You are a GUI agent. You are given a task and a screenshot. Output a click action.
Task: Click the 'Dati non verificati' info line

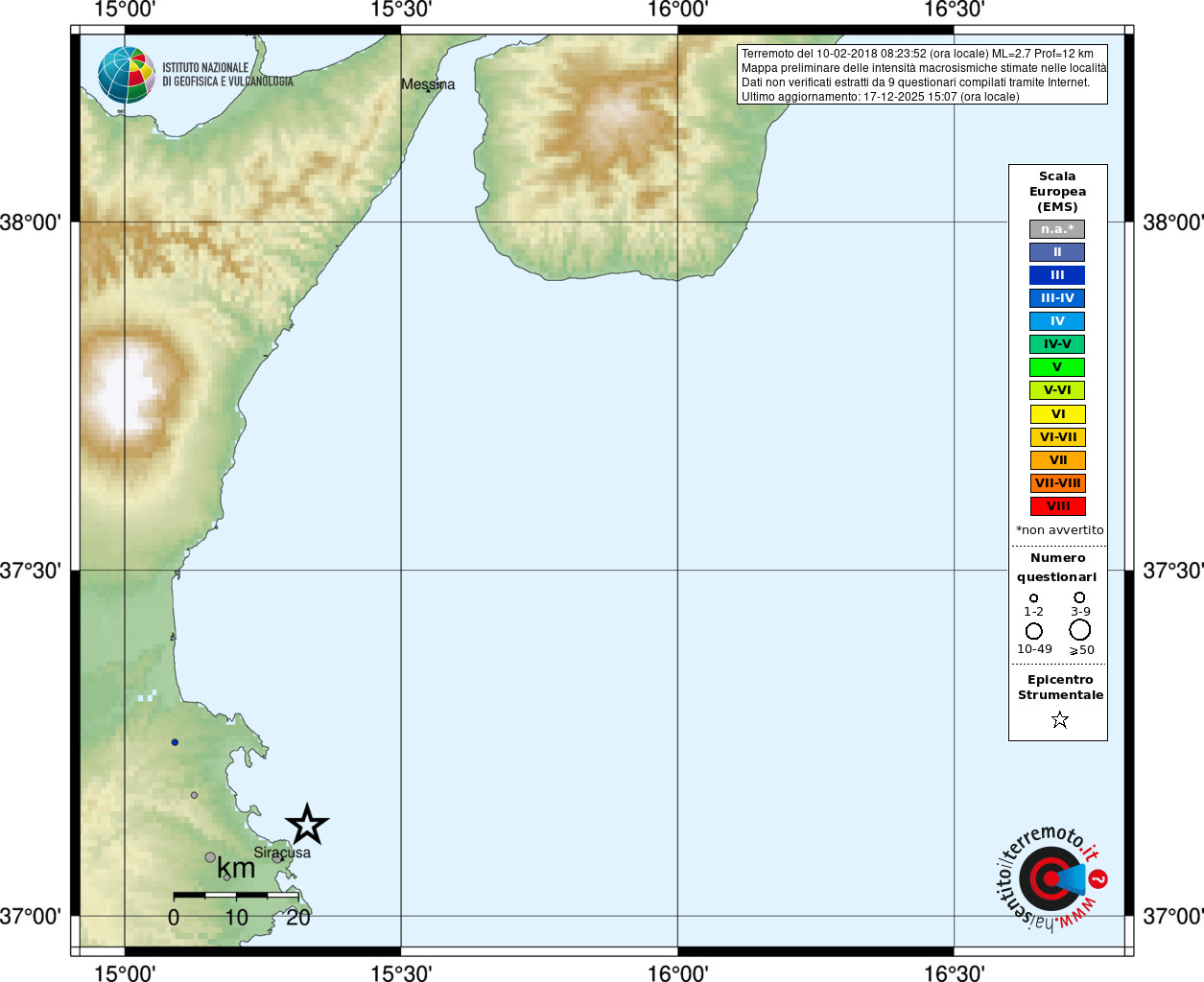pyautogui.click(x=915, y=82)
